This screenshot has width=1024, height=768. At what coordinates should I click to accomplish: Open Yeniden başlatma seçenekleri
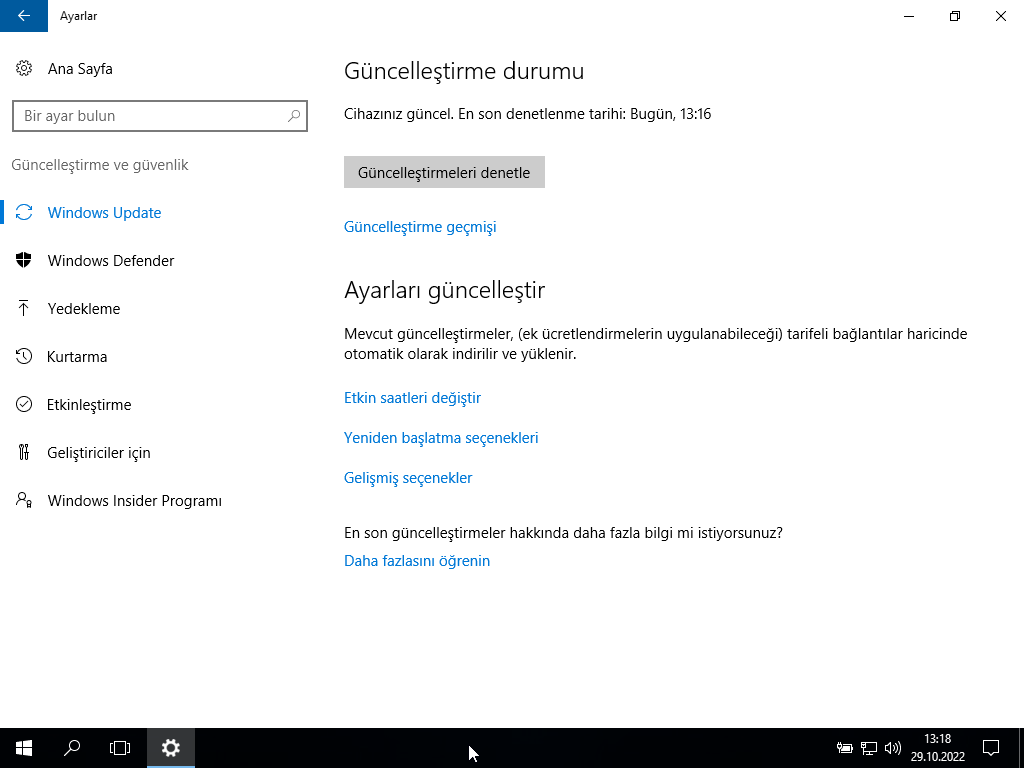441,438
